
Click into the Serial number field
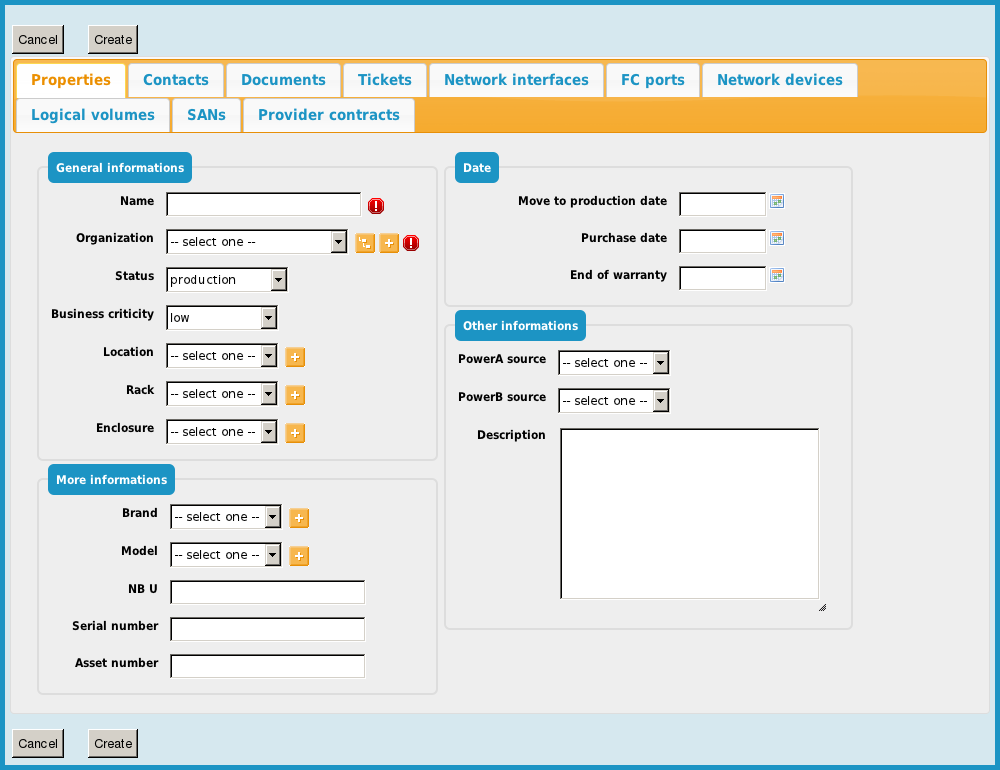pos(267,629)
